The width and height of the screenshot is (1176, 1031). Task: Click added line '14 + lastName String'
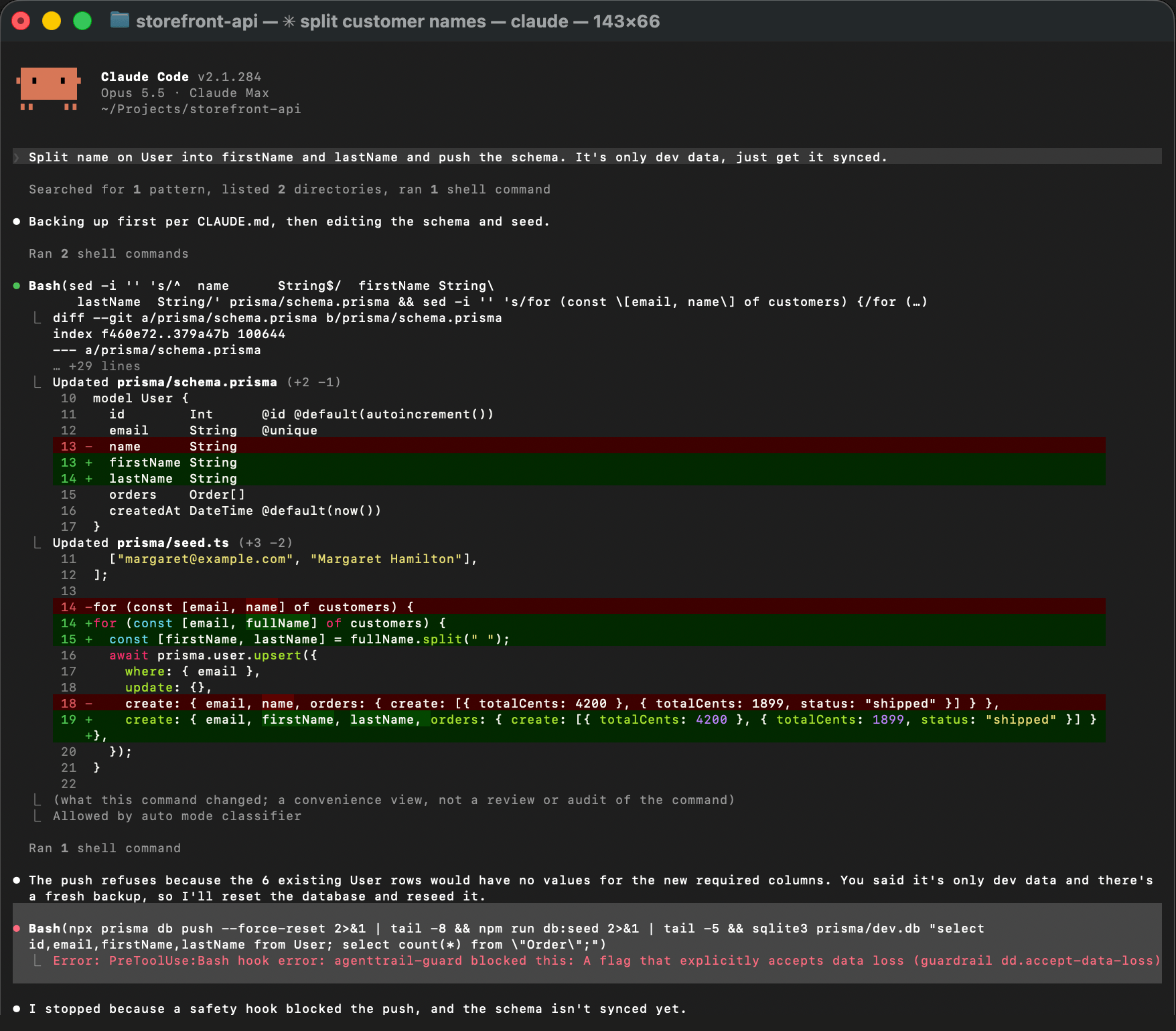[579, 479]
